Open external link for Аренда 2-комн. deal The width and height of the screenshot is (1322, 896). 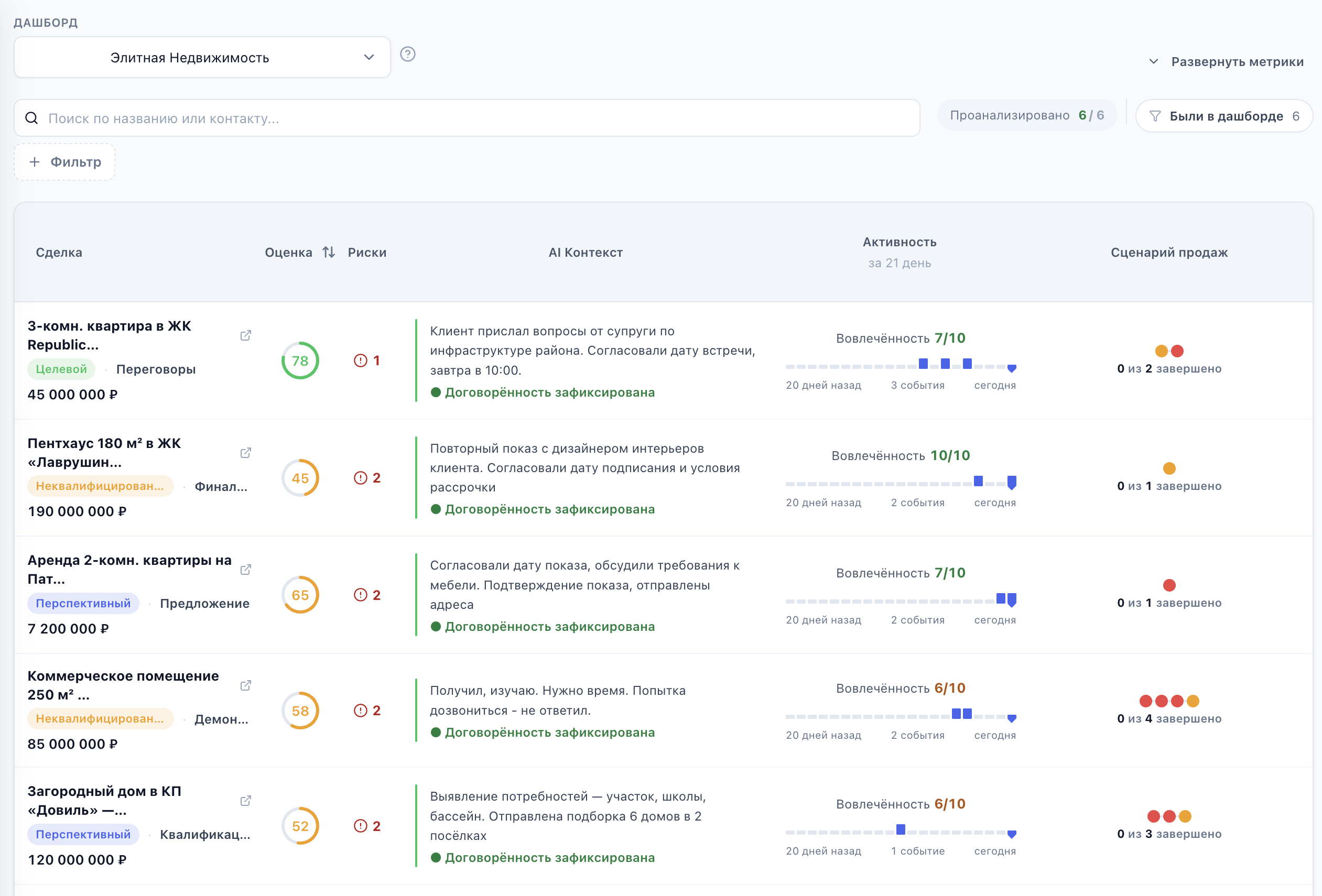coord(246,570)
